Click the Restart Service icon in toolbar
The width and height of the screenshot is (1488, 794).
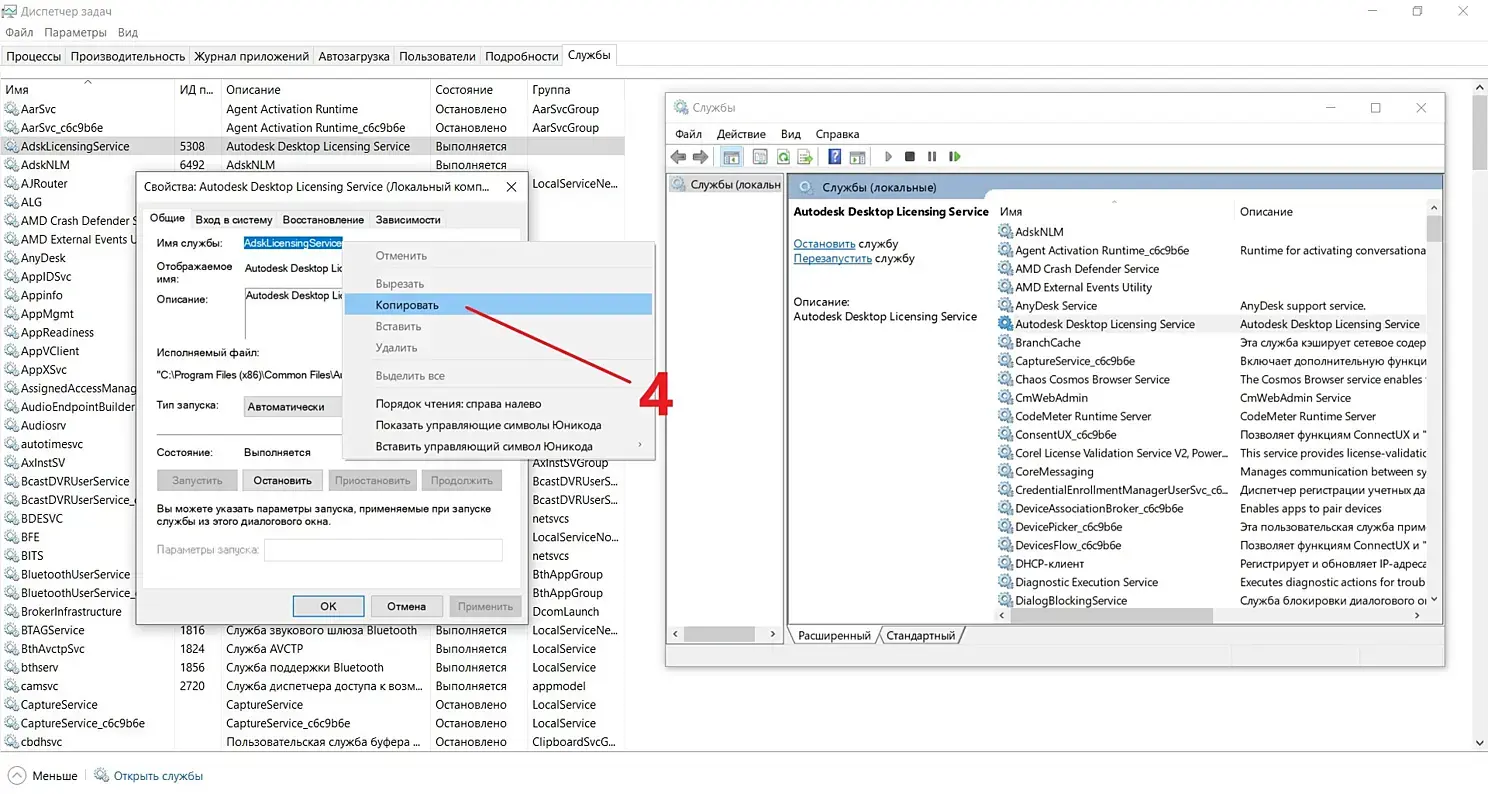coord(955,157)
